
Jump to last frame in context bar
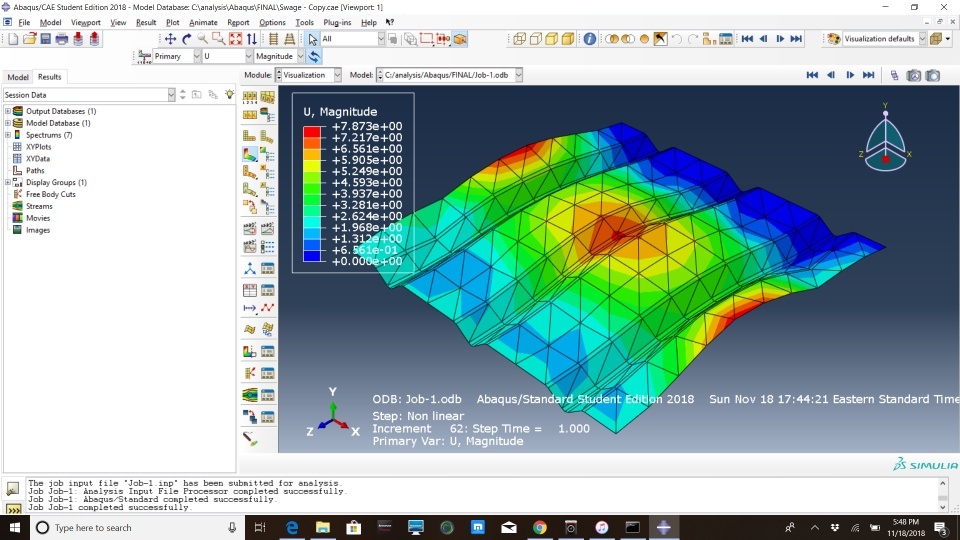click(869, 75)
